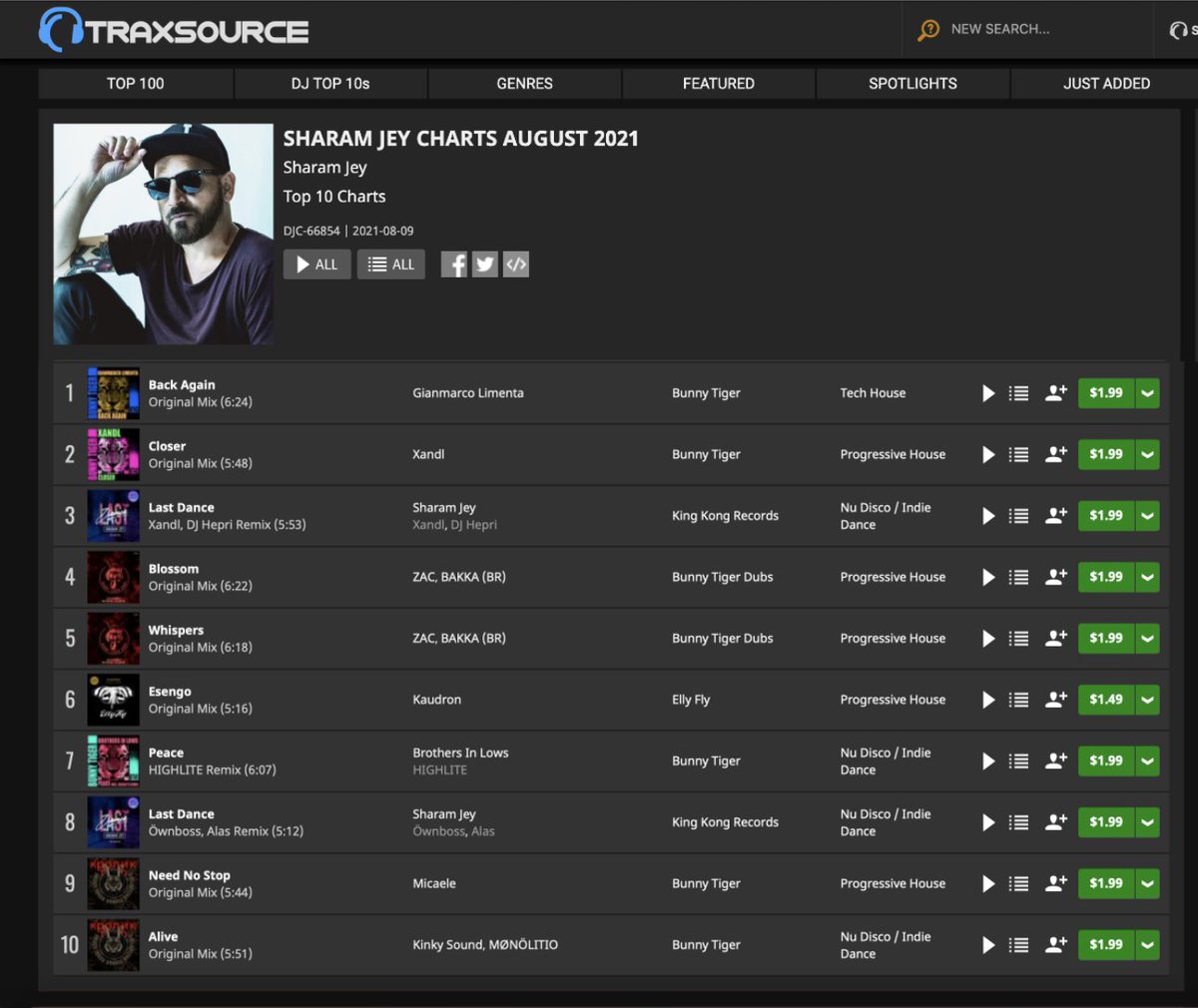The height and width of the screenshot is (1008, 1198).
Task: Open Esengo cover artwork thumbnail
Action: (x=113, y=700)
